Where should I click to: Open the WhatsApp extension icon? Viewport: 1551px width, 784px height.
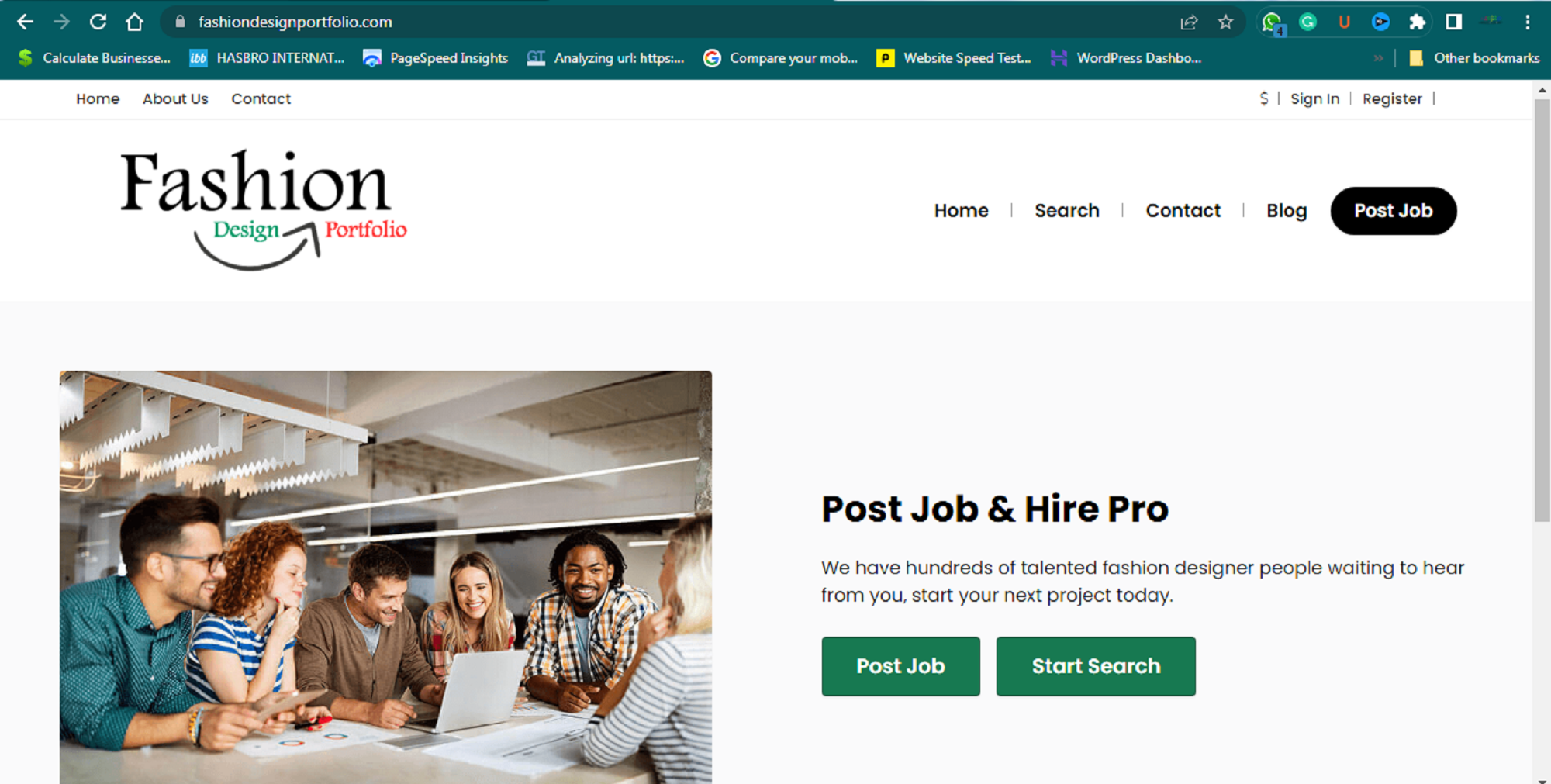pos(1272,22)
